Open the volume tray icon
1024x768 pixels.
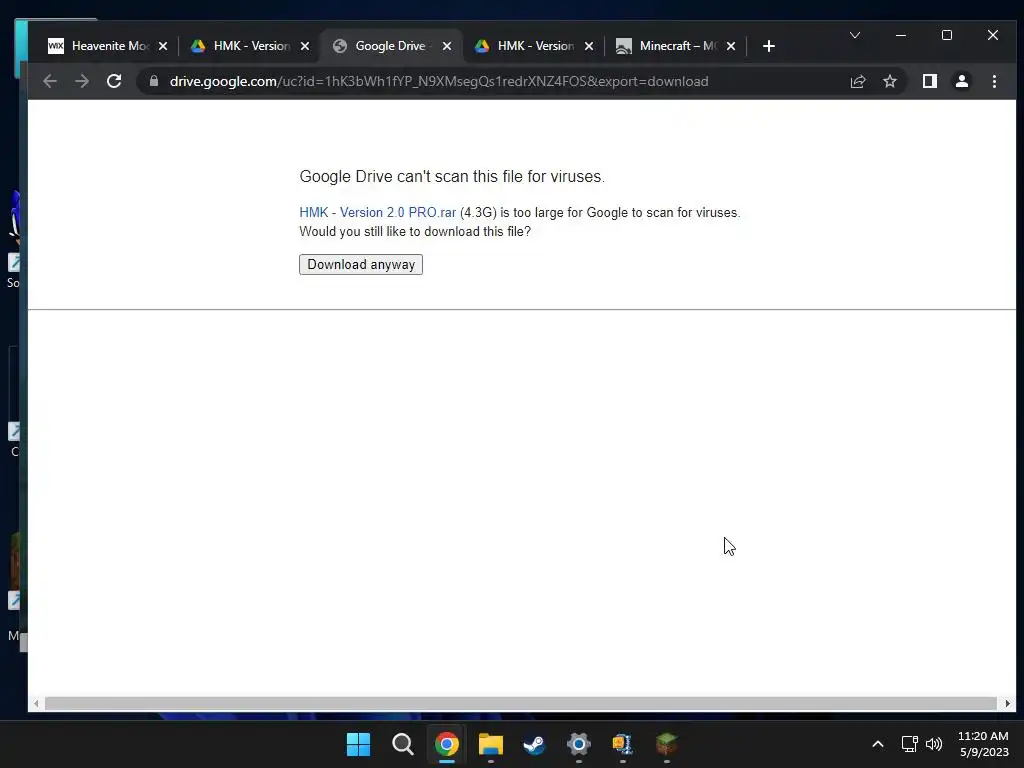935,744
